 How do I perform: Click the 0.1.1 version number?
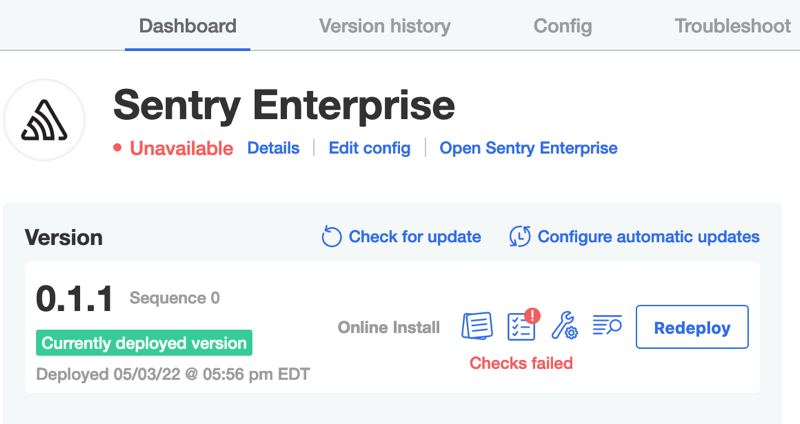[75, 299]
